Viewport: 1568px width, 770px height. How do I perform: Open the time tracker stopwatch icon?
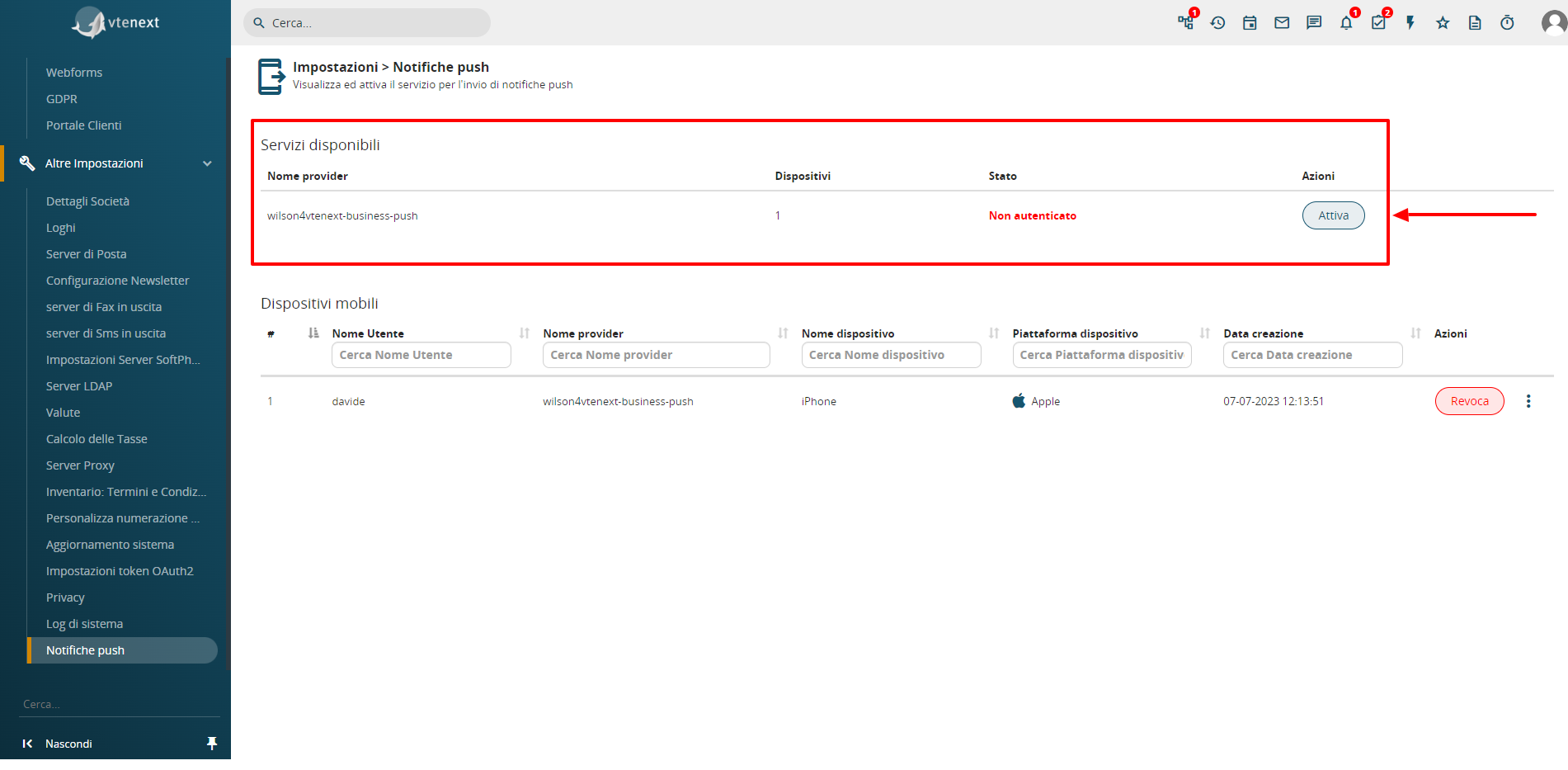click(x=1507, y=23)
